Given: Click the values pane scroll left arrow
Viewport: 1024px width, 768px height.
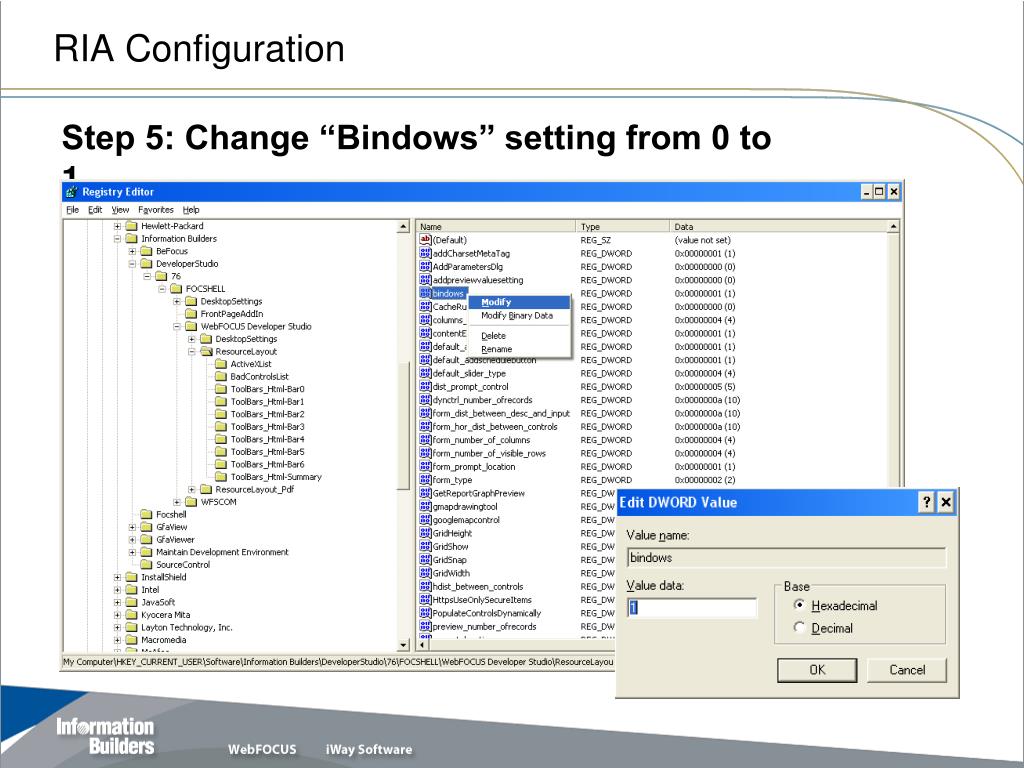Looking at the screenshot, I should coord(422,645).
